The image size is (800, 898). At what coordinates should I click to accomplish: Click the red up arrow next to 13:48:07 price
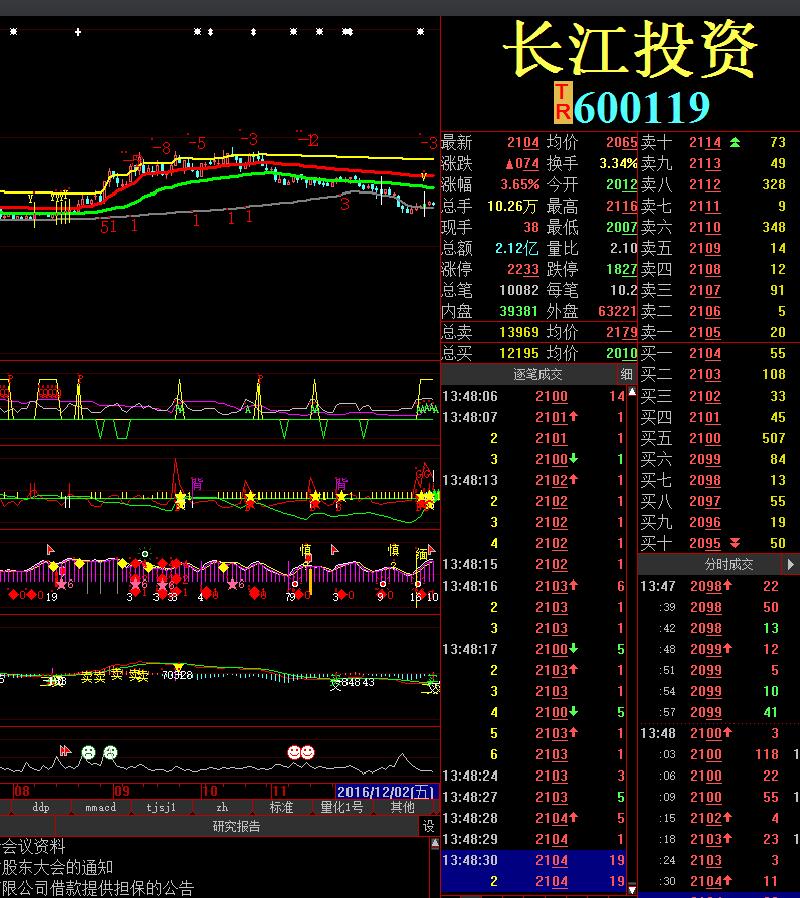[573, 416]
